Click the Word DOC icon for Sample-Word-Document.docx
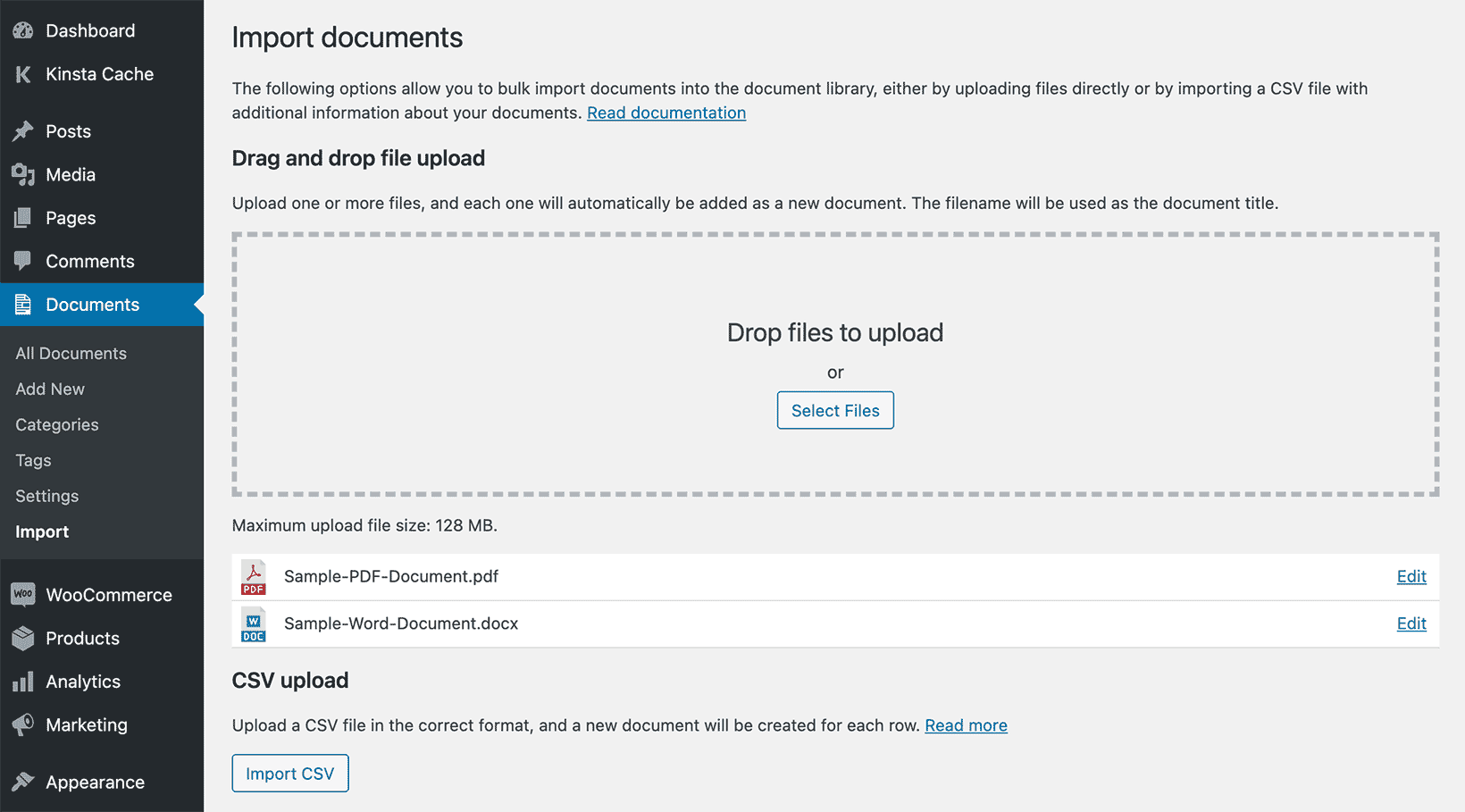Screen dimensions: 1465x812 pyautogui.click(x=253, y=624)
